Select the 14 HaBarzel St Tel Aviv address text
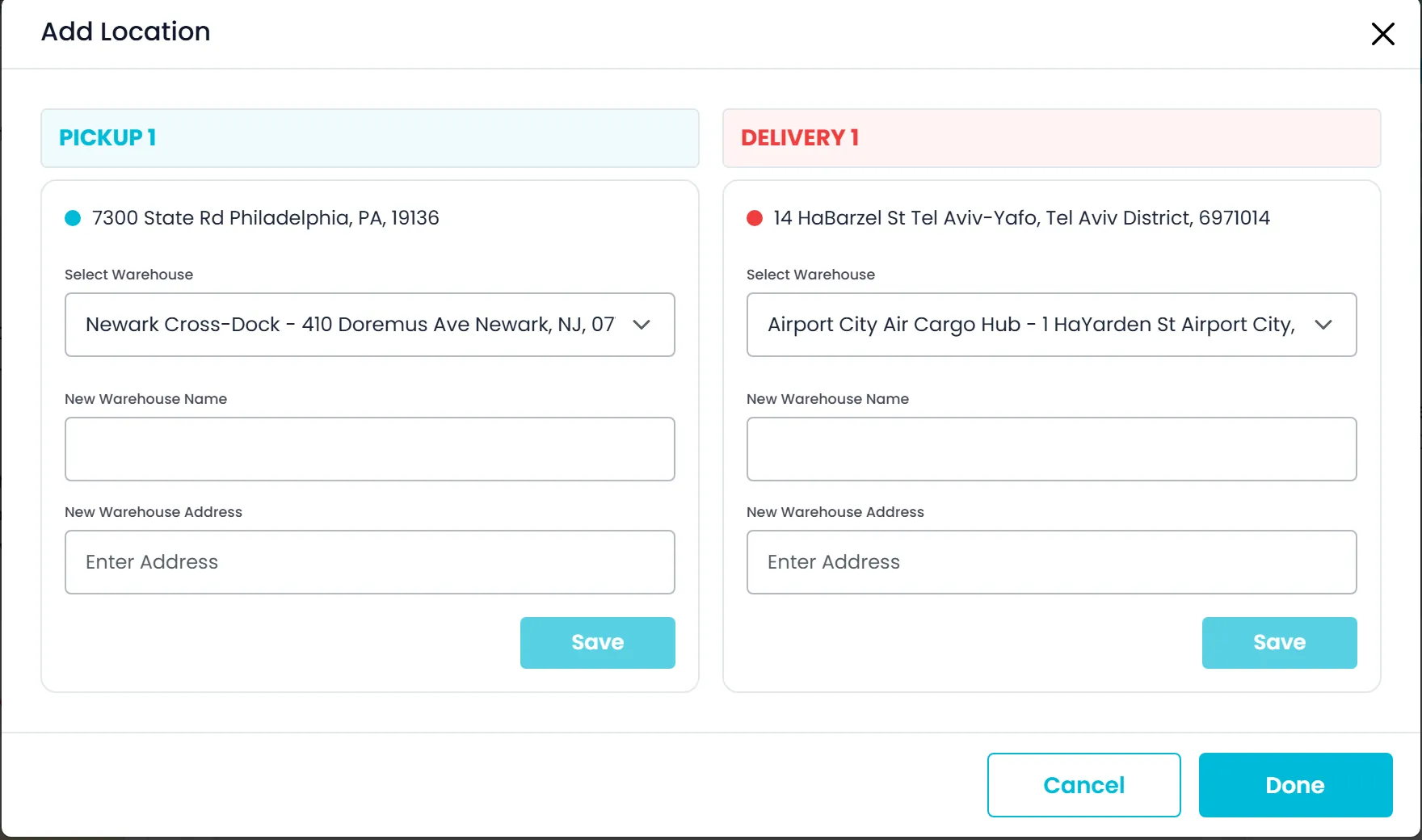The image size is (1422, 840). (x=1021, y=218)
